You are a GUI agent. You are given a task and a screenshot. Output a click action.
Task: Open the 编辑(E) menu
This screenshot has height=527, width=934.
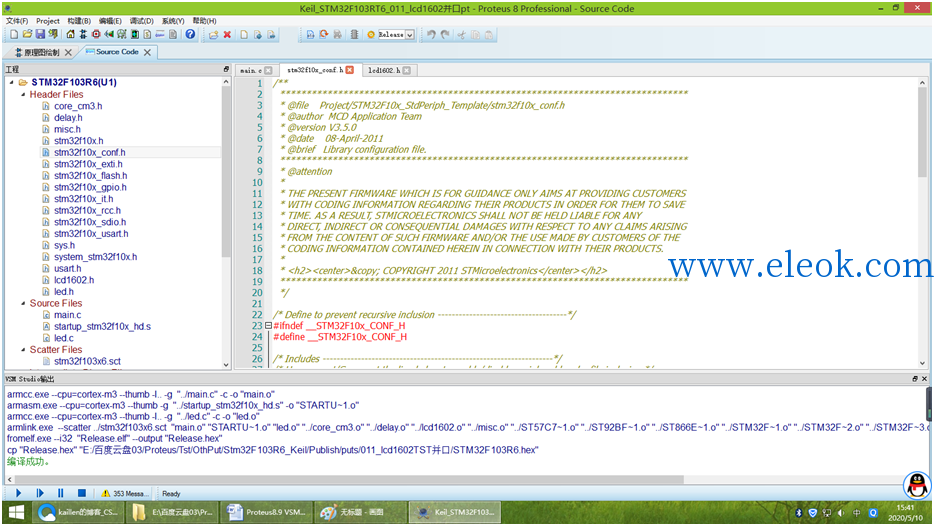coord(110,21)
